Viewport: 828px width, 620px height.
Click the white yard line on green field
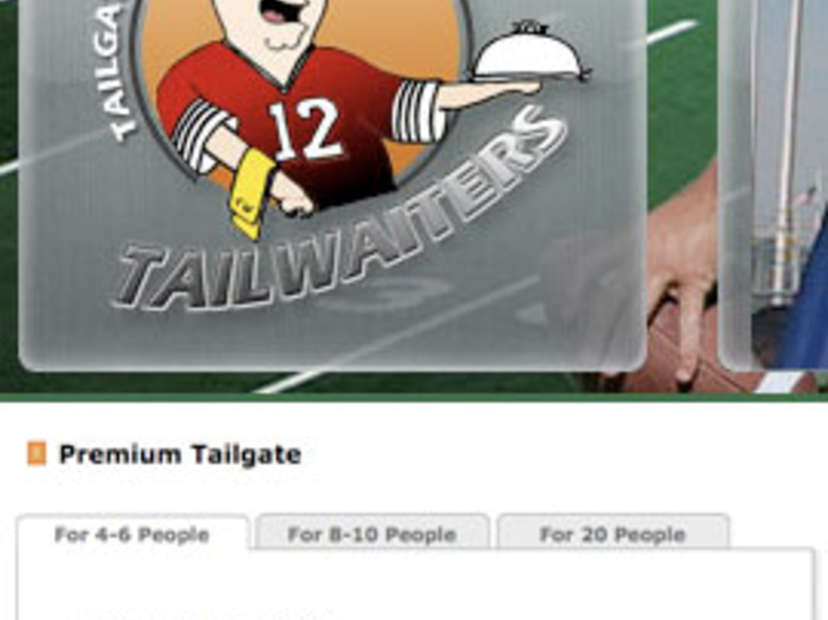click(x=672, y=31)
